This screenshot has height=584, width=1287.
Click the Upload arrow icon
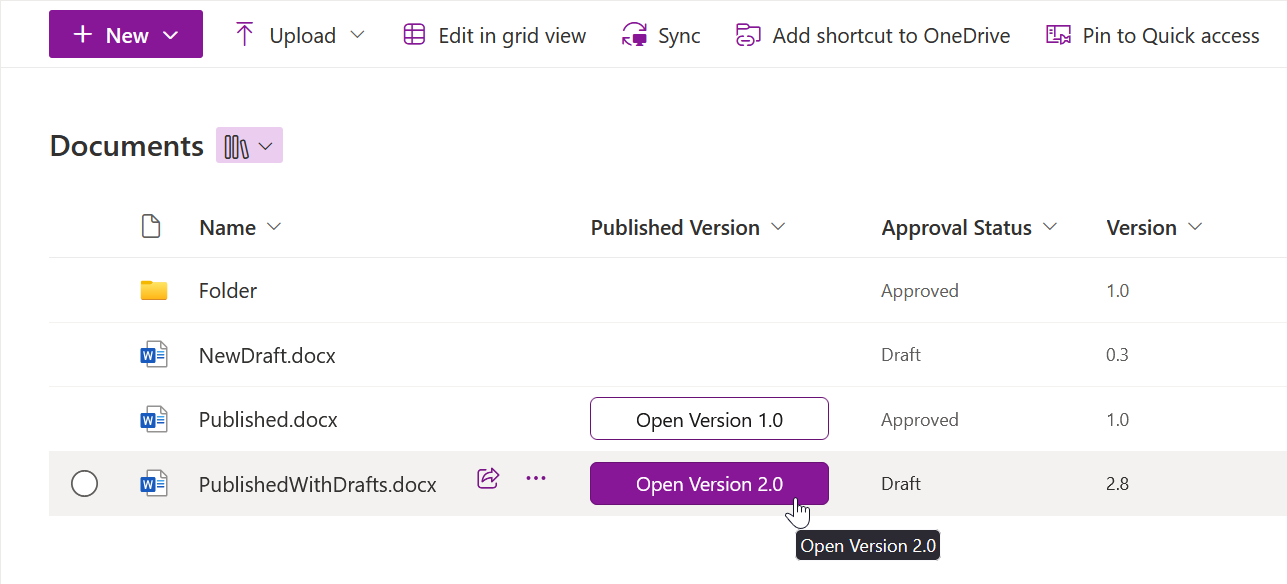point(244,35)
